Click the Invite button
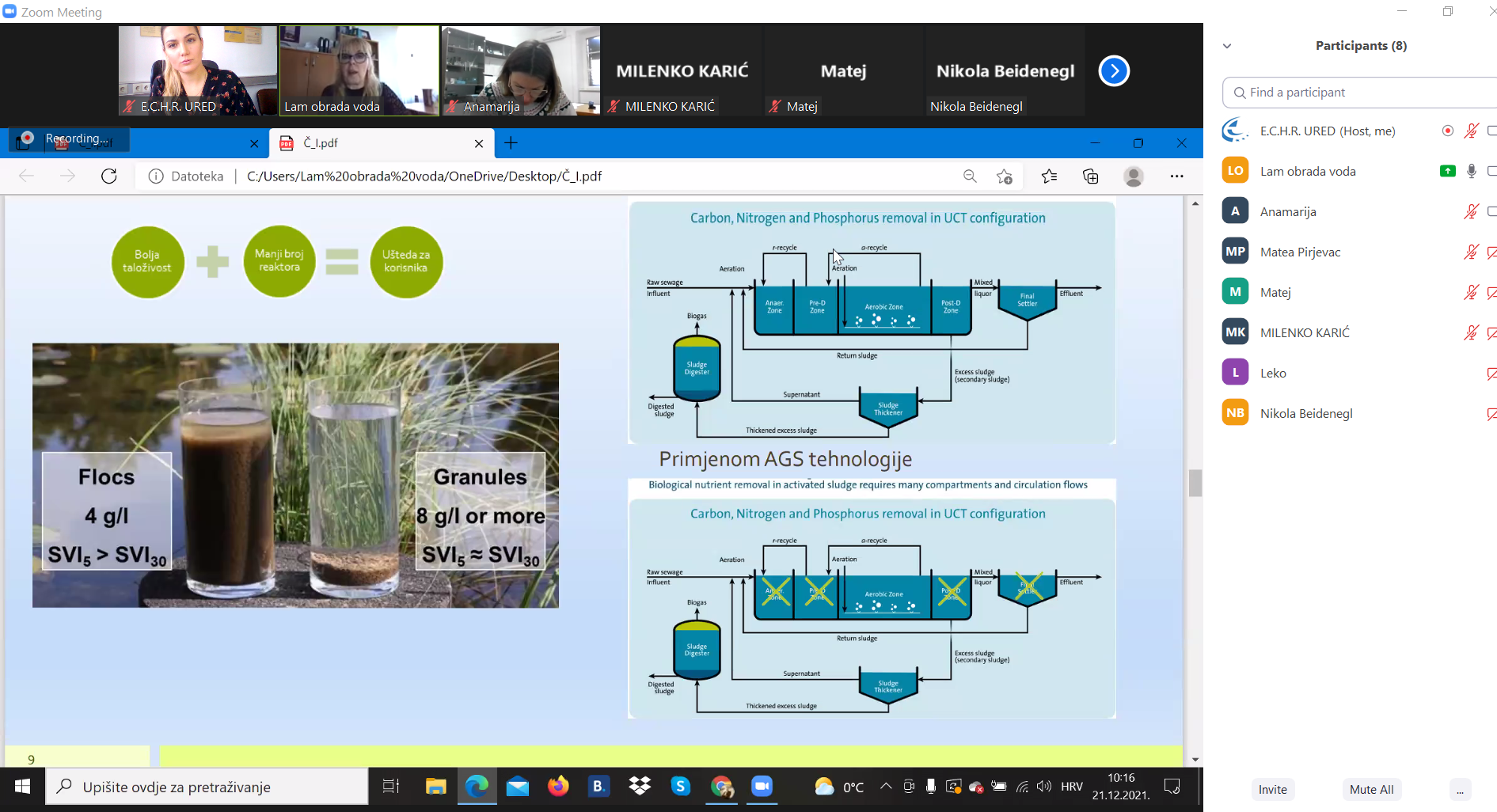This screenshot has width=1497, height=812. click(x=1272, y=789)
